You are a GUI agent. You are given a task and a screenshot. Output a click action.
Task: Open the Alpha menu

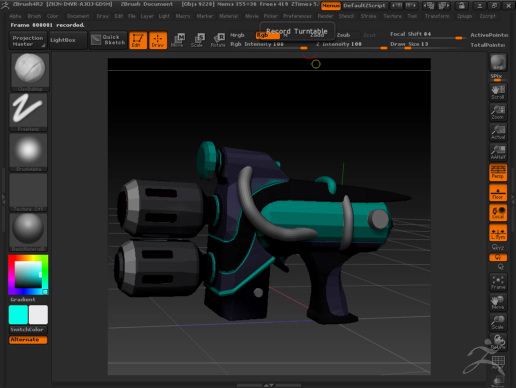click(16, 16)
